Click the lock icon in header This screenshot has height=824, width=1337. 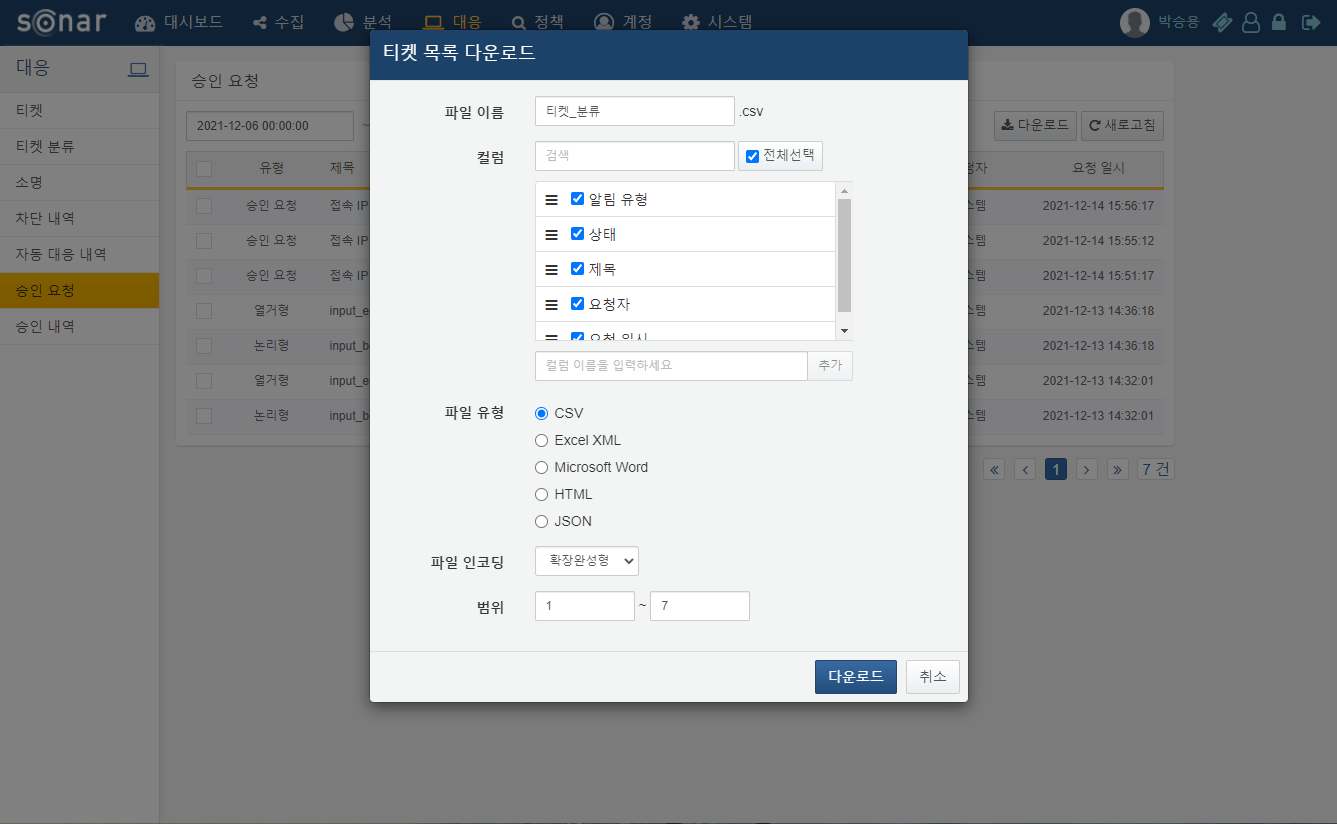pyautogui.click(x=1278, y=22)
